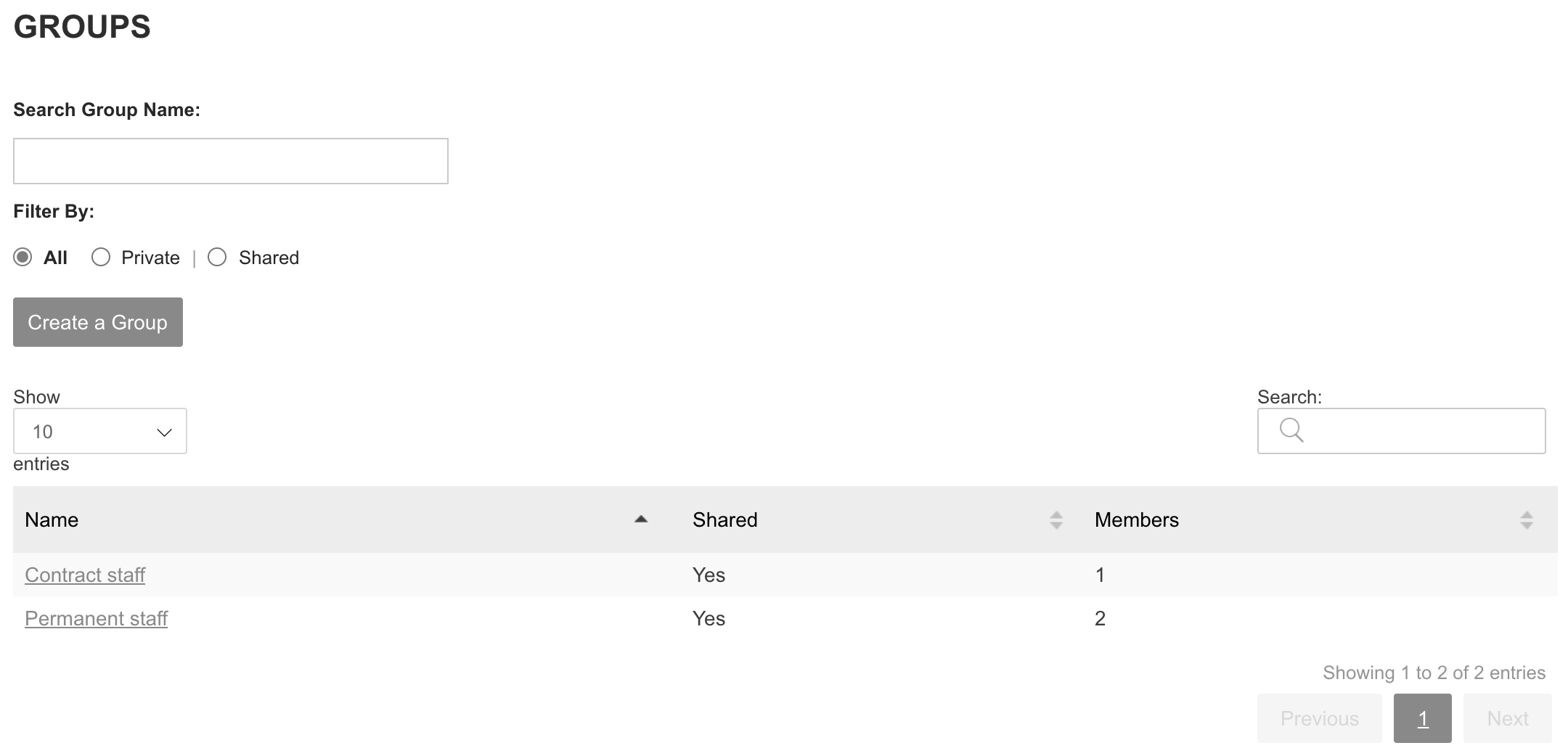Open the Show entries dropdown
The height and width of the screenshot is (756, 1568).
tap(99, 432)
